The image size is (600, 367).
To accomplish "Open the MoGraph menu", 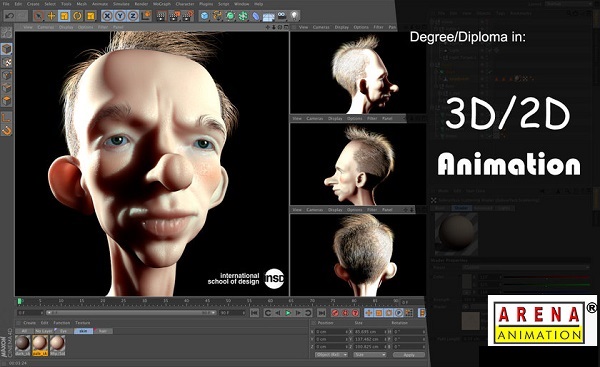I will coord(162,4).
